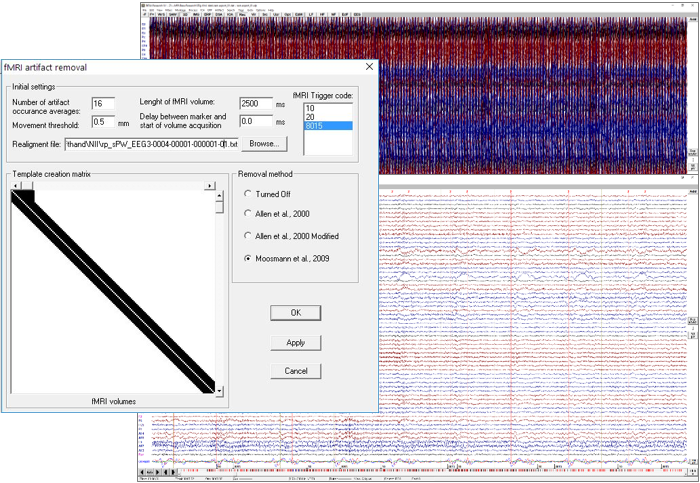Click the template matrix scroll-up arrow
Image resolution: width=700 pixels, height=483 pixels.
click(219, 196)
